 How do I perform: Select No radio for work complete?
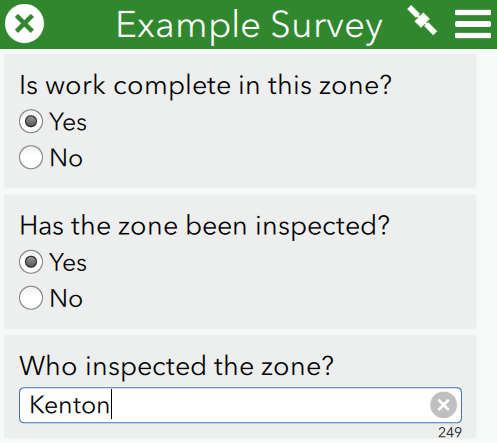click(31, 157)
